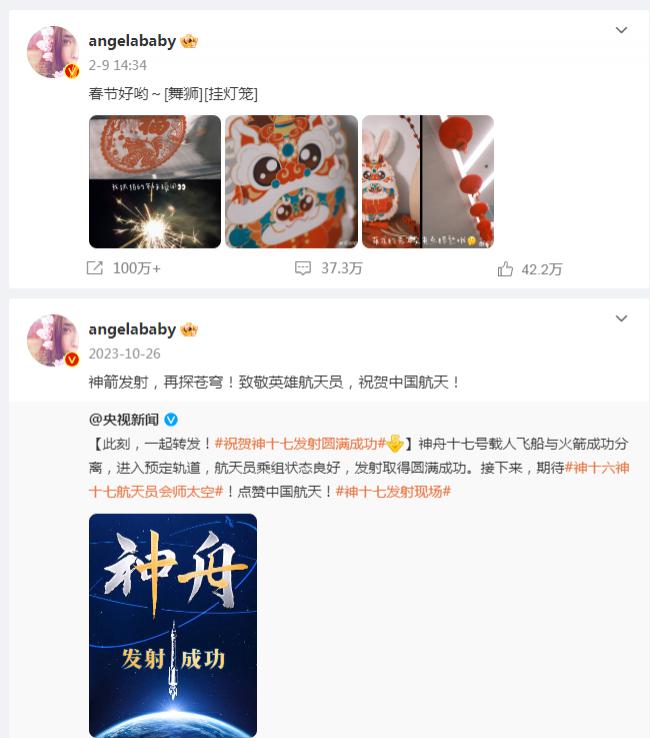Open the 2-9 14:34 timestamp link

pos(118,65)
